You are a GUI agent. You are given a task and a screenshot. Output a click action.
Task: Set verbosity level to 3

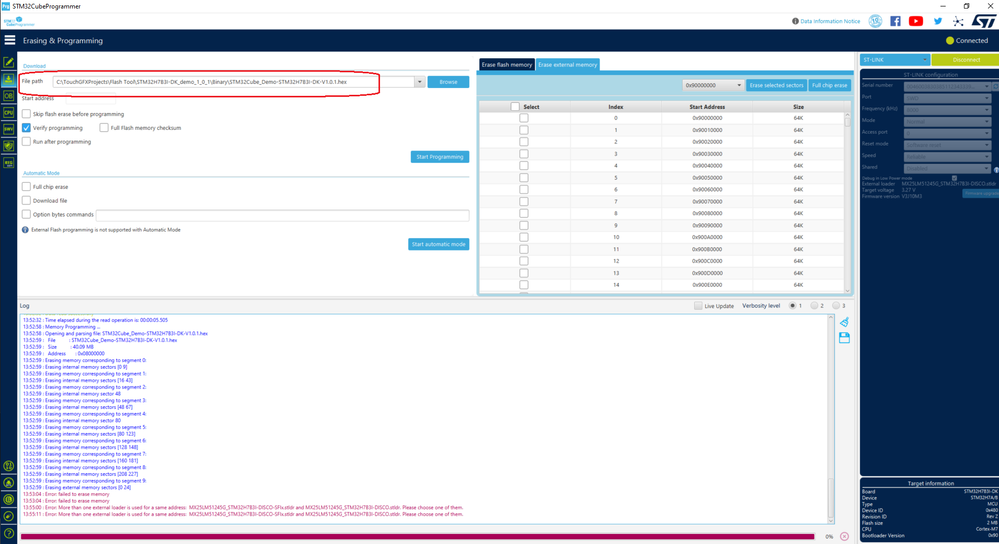click(x=836, y=306)
